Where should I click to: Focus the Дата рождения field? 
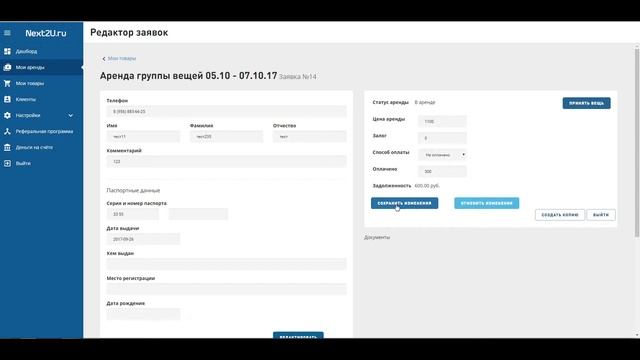click(x=143, y=314)
